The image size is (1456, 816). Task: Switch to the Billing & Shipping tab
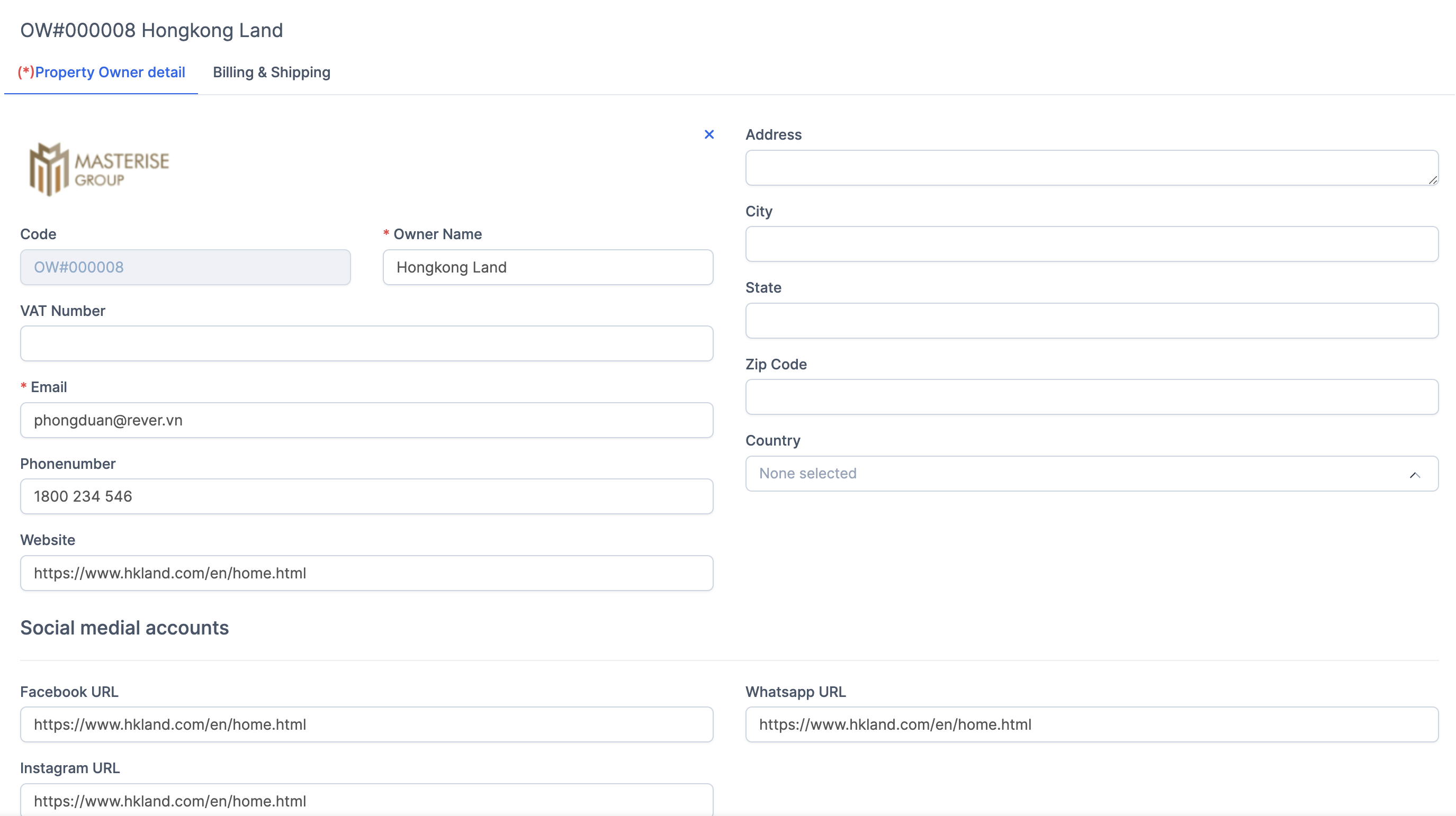271,72
